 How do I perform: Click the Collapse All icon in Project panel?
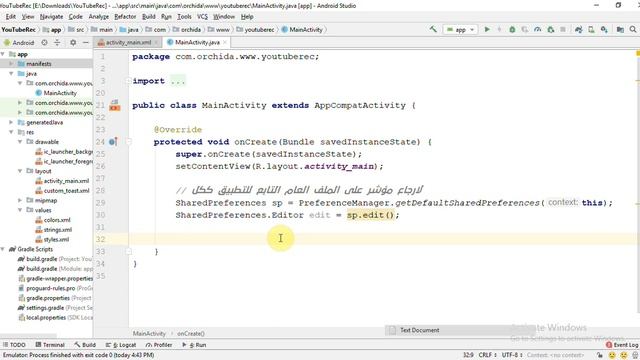(57, 42)
